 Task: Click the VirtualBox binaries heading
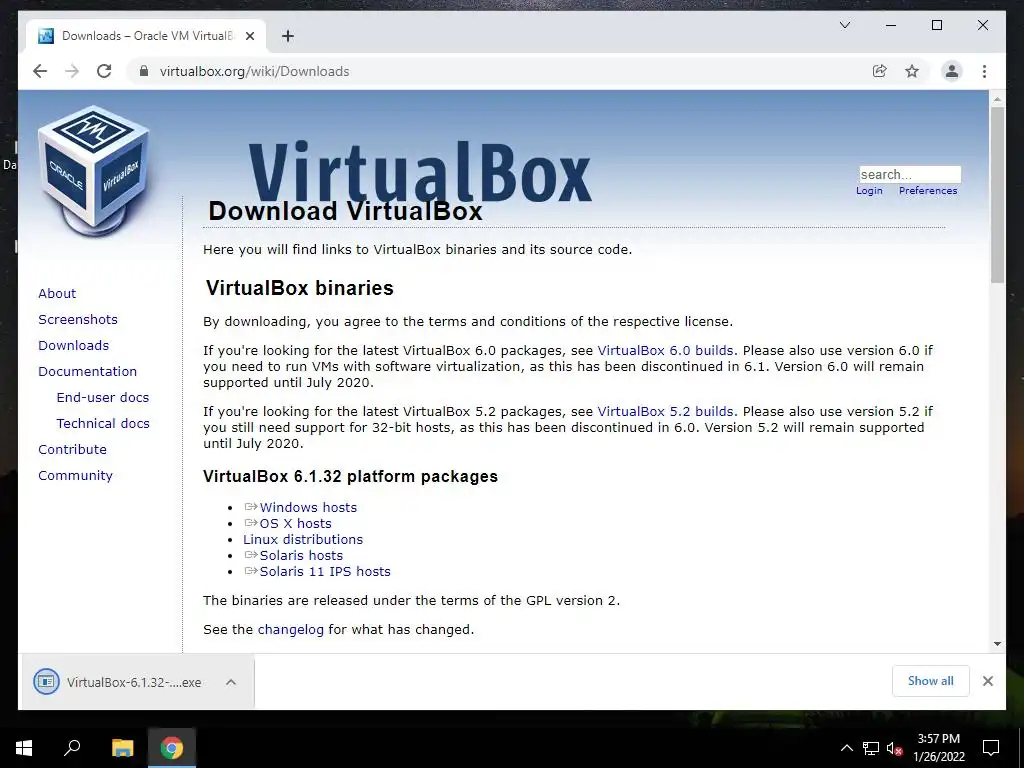click(300, 288)
